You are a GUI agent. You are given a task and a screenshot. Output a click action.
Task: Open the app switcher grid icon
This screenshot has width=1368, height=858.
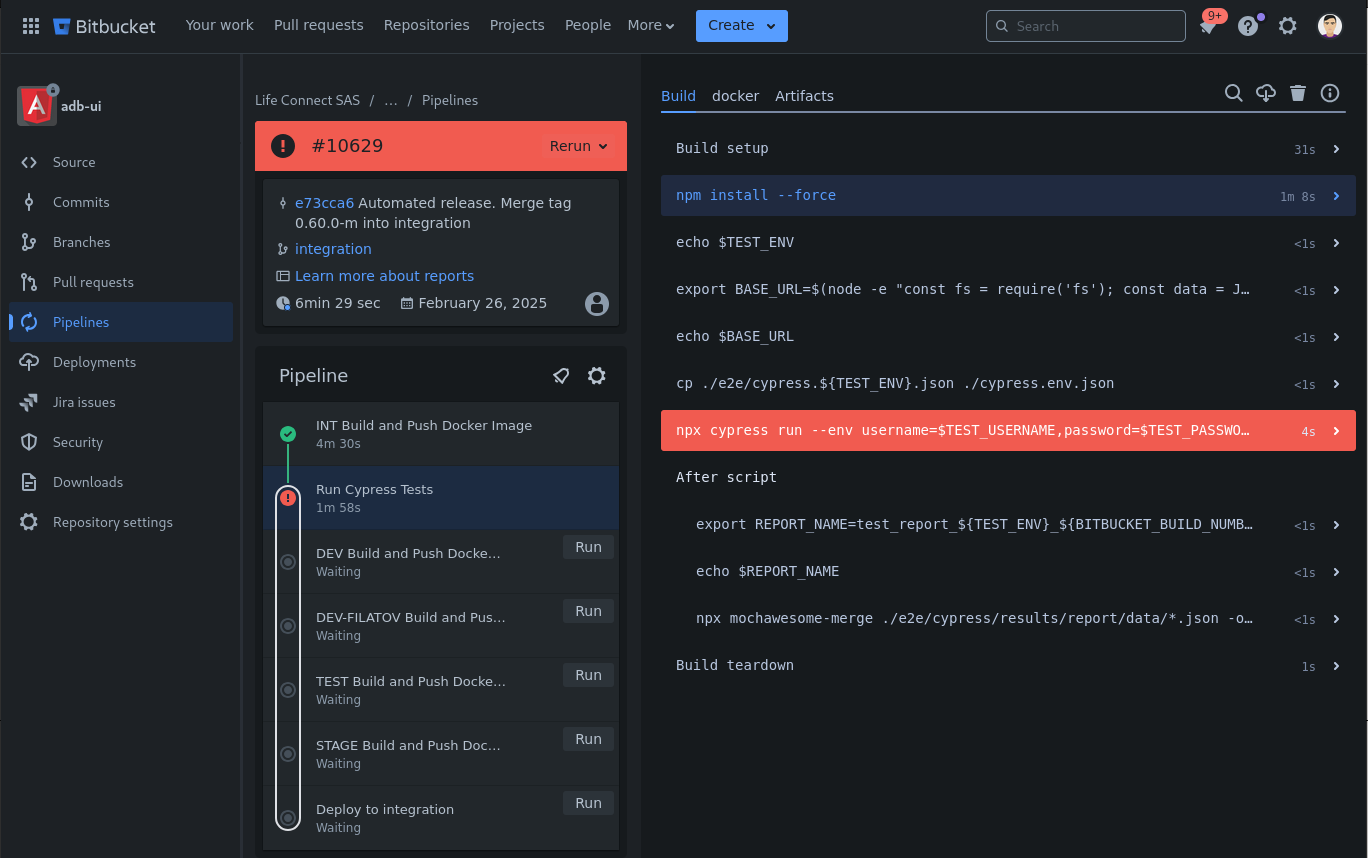31,26
